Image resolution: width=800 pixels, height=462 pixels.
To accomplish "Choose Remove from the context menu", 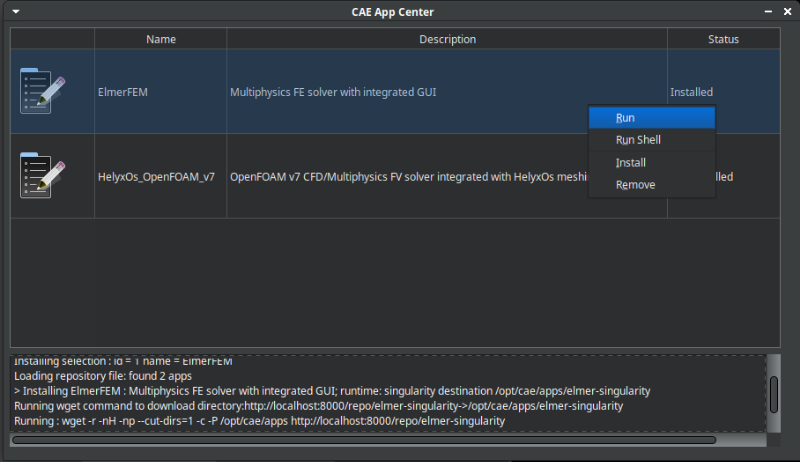I will [x=652, y=185].
